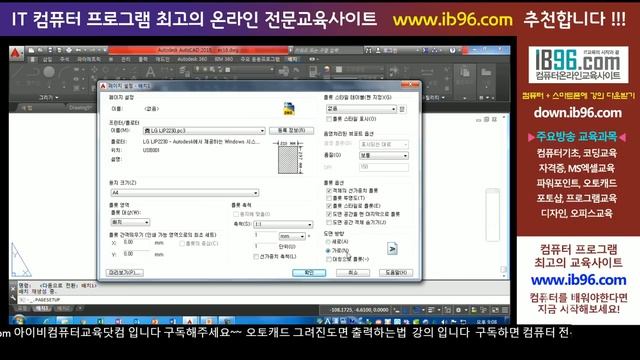
Task: Click Save As in quick access toolbar
Action: pos(59,50)
